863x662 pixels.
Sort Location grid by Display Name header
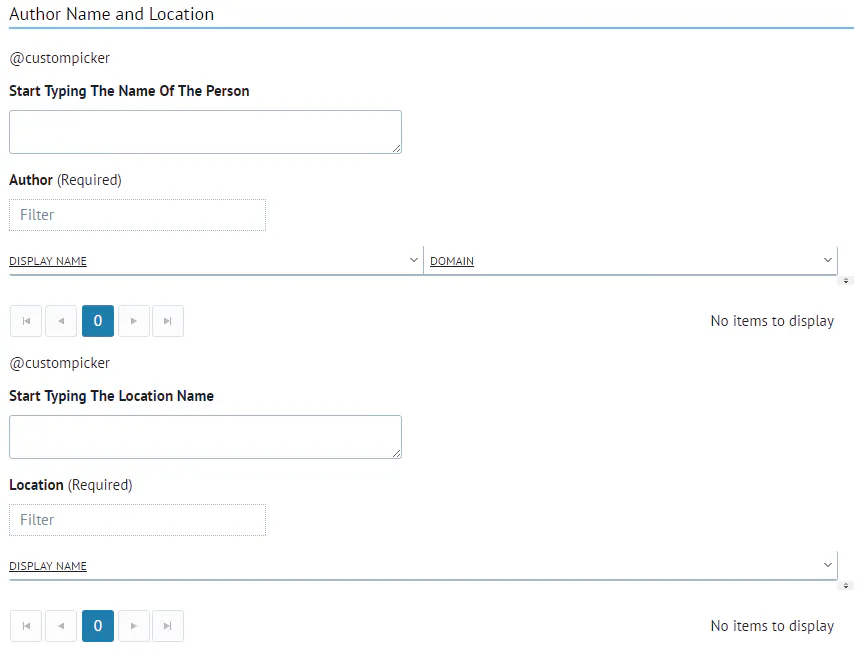[x=48, y=566]
